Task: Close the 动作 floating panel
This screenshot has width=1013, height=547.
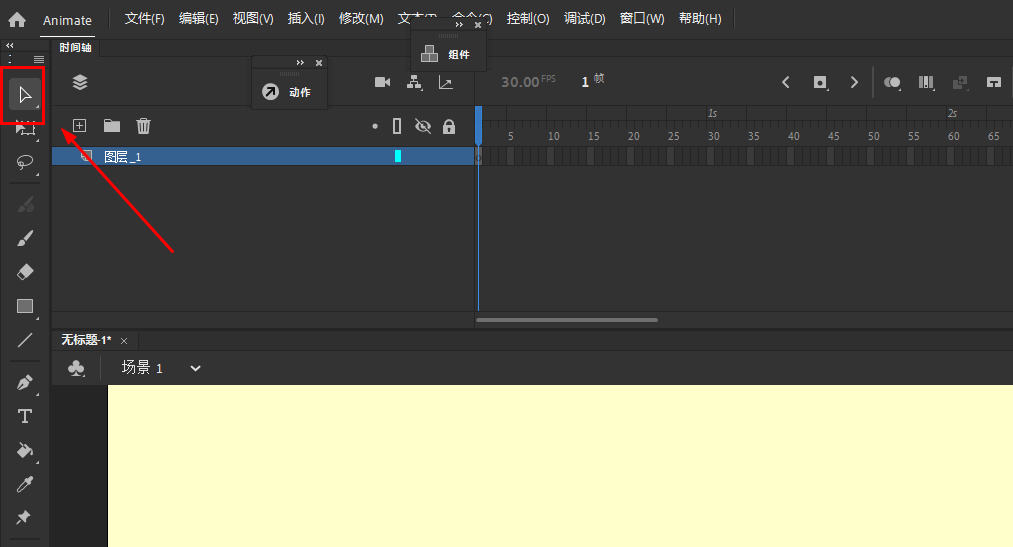Action: point(319,63)
